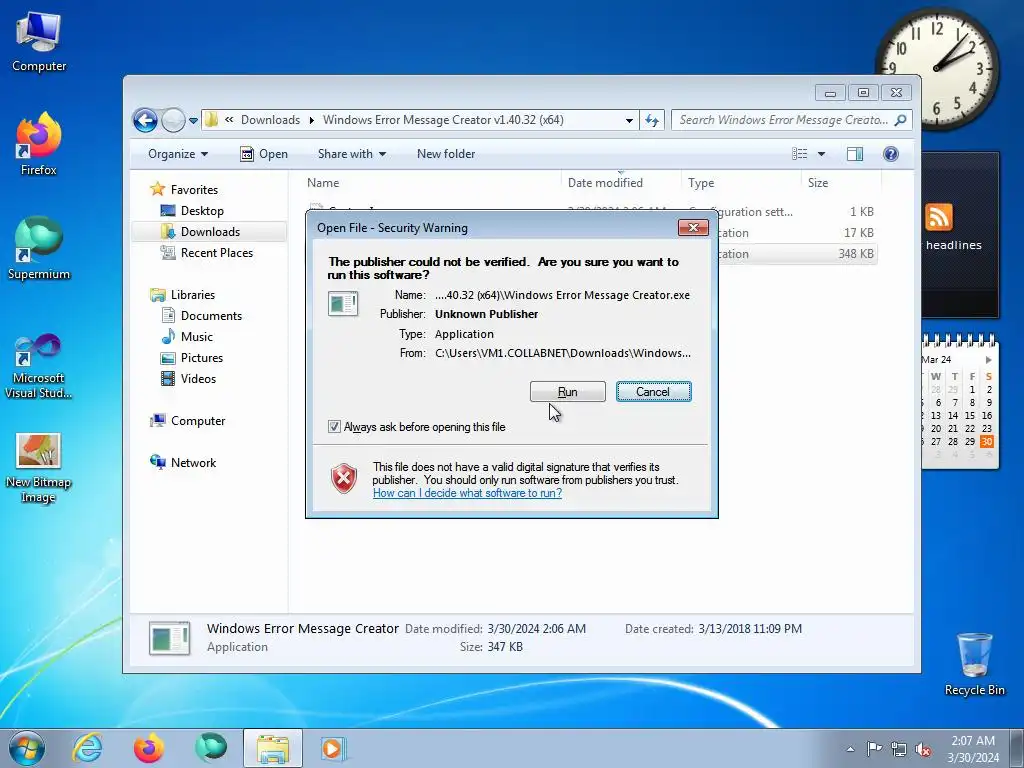Select Computer in the navigation pane
1024x768 pixels.
[187, 421]
